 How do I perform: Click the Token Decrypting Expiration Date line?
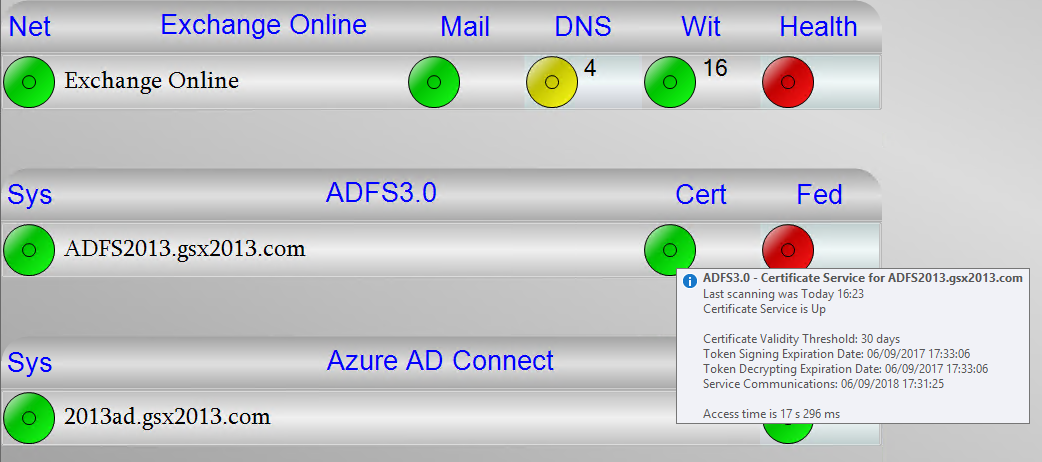click(x=845, y=368)
